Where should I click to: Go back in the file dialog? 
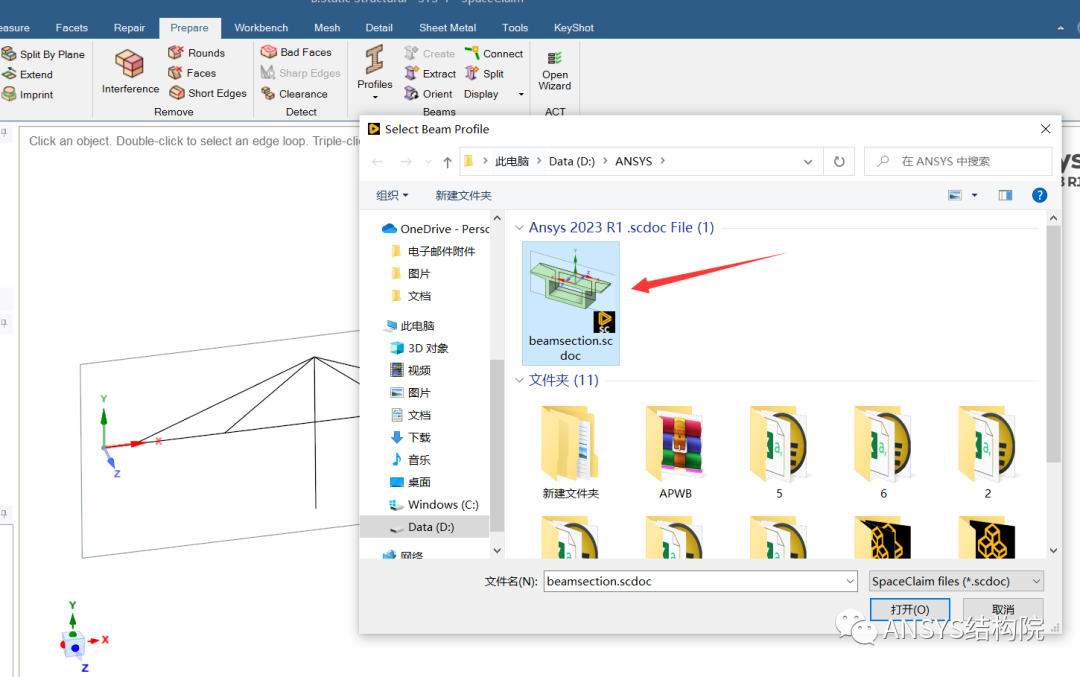377,161
